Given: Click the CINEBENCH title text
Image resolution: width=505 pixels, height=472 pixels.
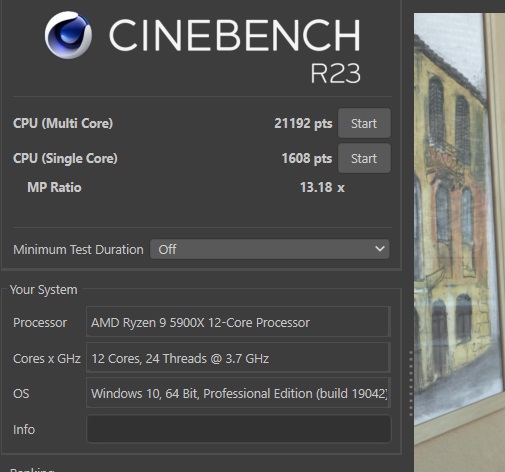Looking at the screenshot, I should coord(235,35).
